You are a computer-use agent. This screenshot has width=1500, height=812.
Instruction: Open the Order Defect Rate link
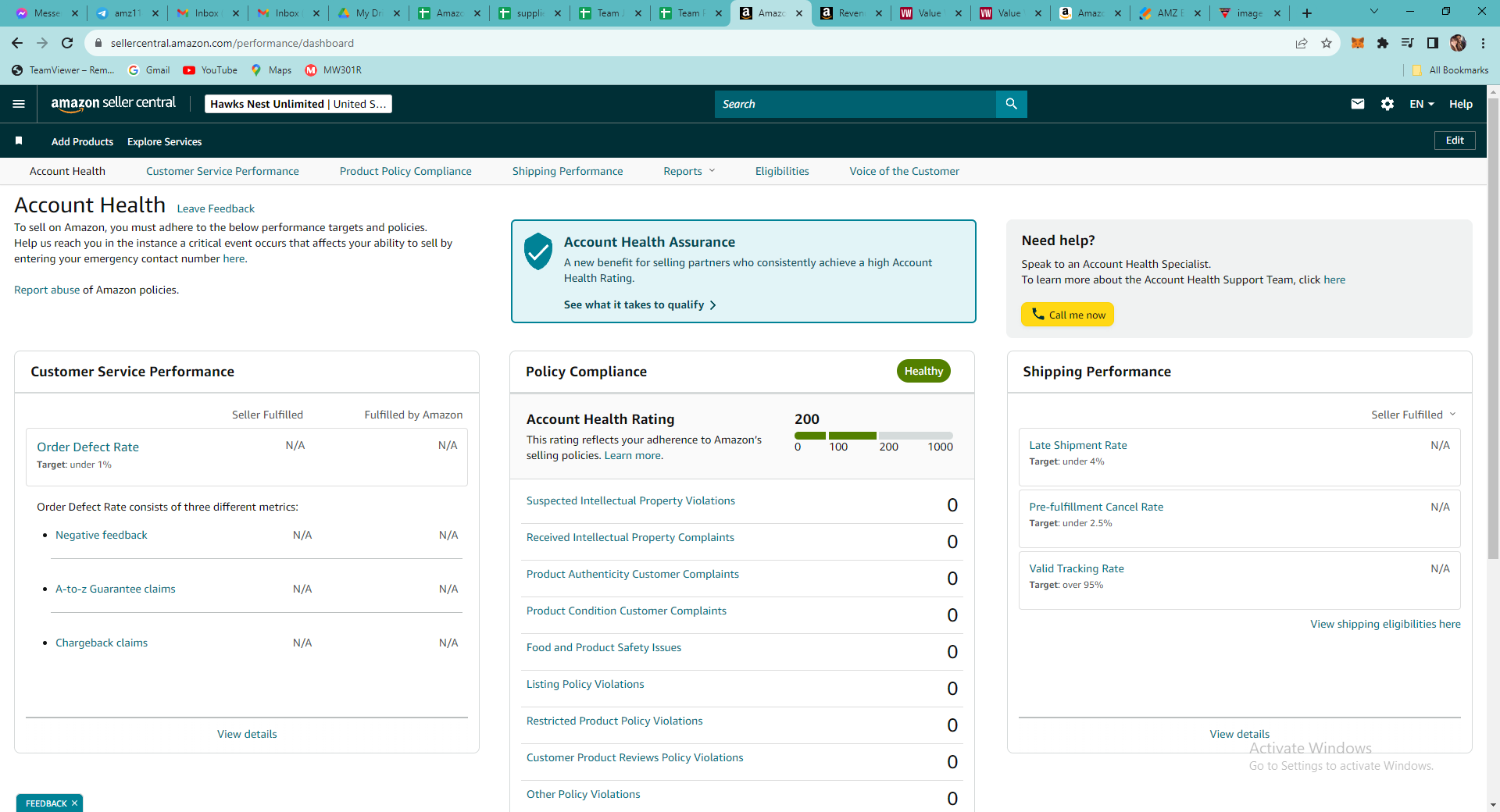(x=88, y=447)
